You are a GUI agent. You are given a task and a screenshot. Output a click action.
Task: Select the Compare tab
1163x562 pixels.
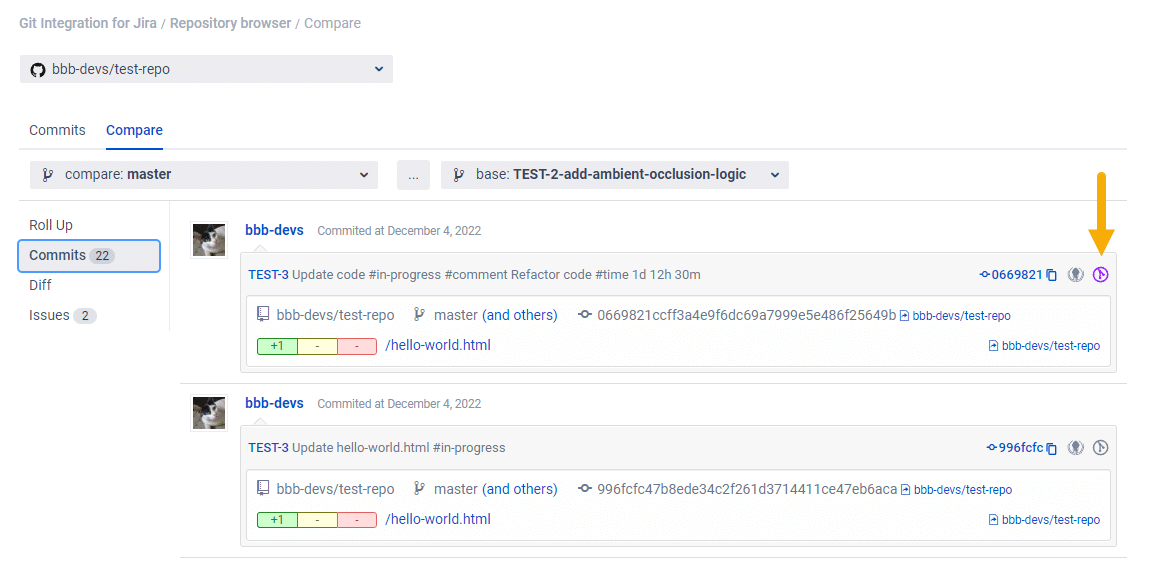tap(134, 130)
